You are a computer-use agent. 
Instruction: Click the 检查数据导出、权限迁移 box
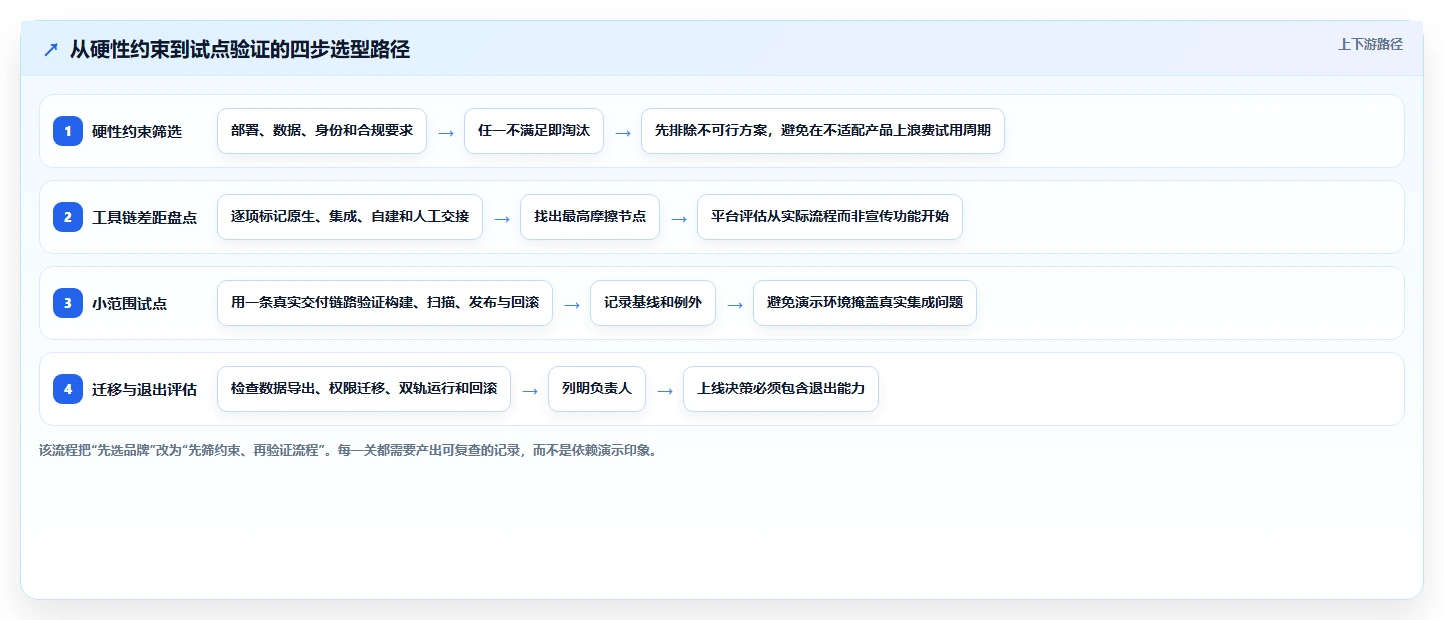pyautogui.click(x=364, y=389)
